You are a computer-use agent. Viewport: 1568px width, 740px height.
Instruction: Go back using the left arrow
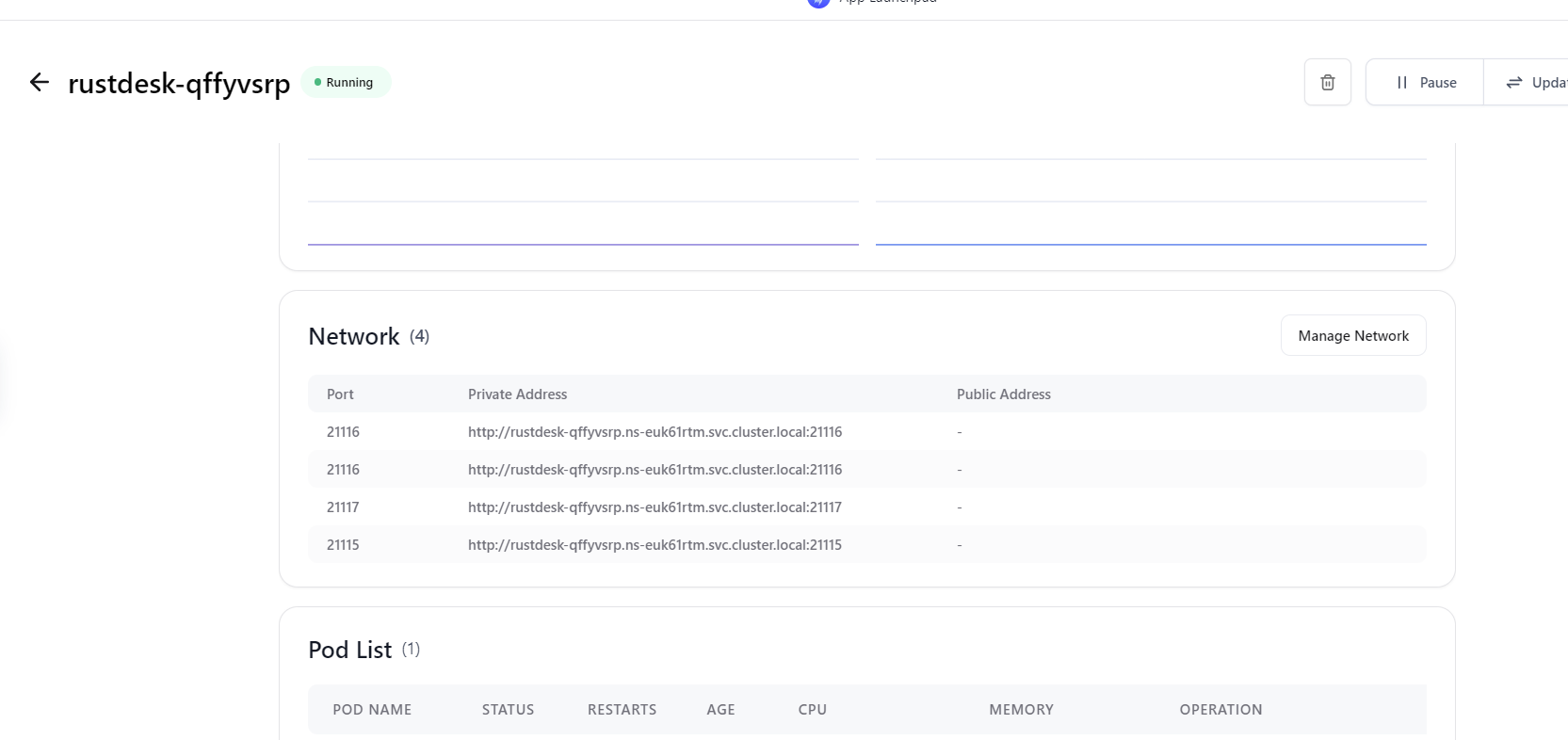tap(39, 83)
